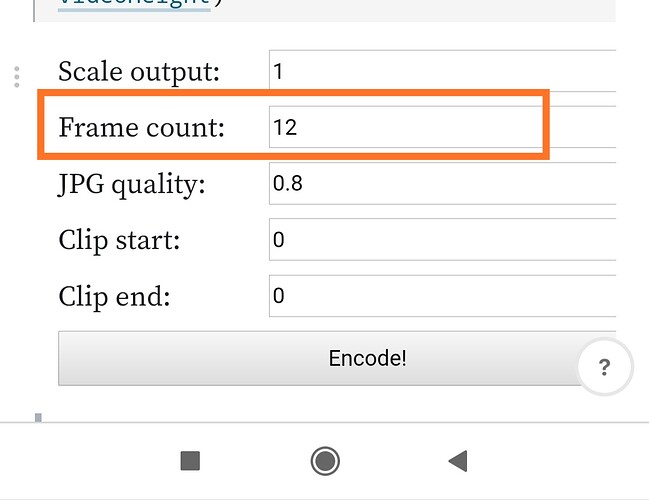Click the "JPG quality:" label text
The image size is (649, 500).
132,184
